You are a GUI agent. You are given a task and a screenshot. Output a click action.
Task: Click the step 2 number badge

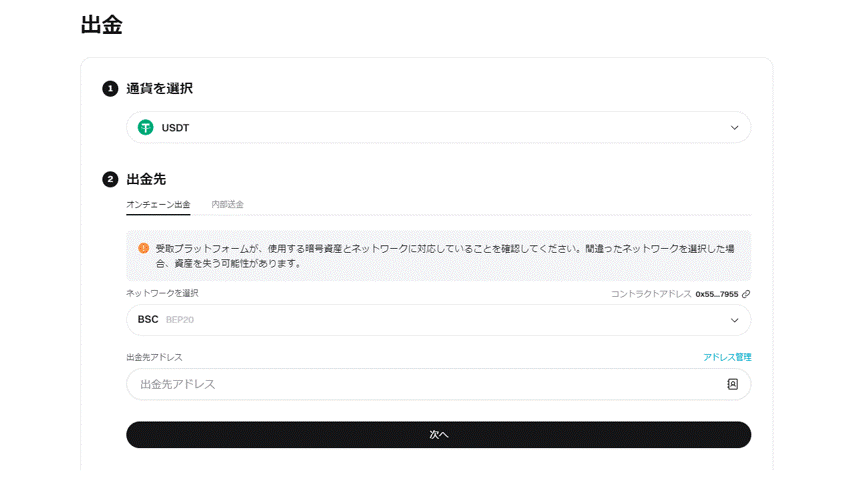[x=110, y=180]
